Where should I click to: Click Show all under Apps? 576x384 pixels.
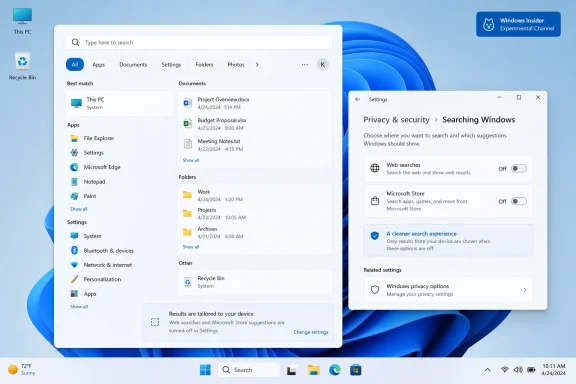(79, 209)
